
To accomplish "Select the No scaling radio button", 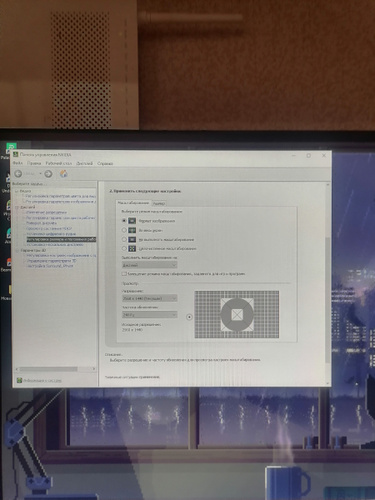I will (x=124, y=239).
